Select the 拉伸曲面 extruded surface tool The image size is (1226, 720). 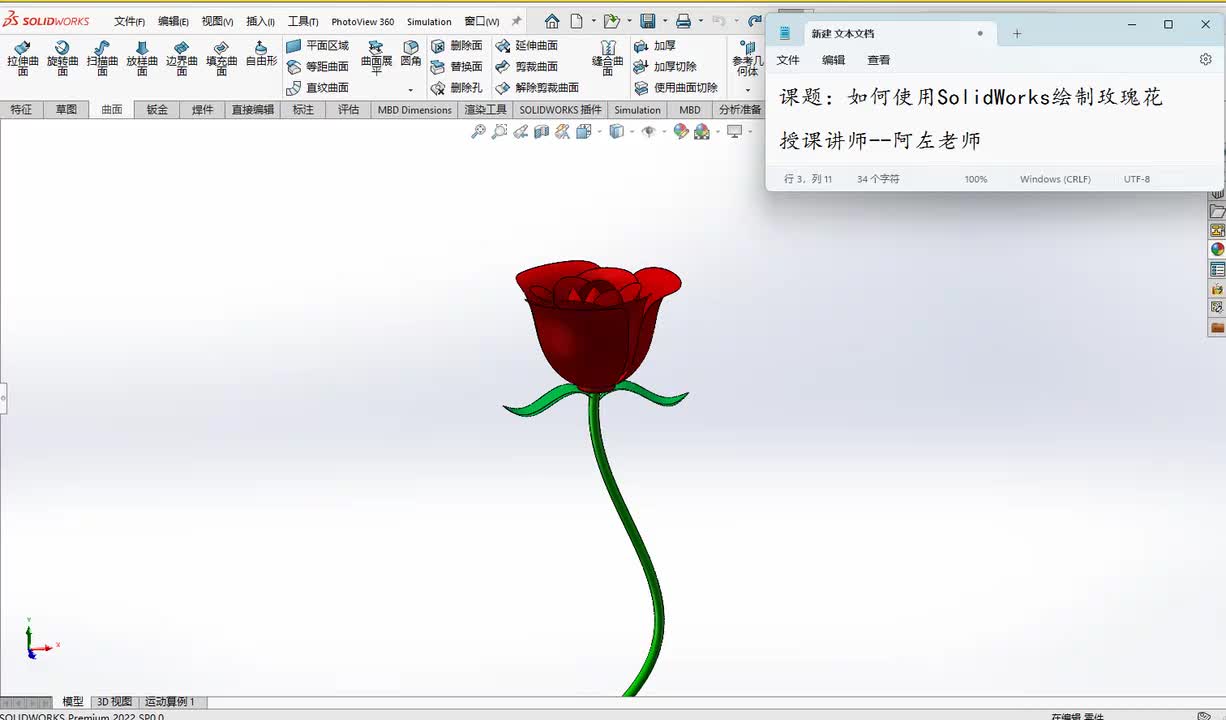(22, 58)
